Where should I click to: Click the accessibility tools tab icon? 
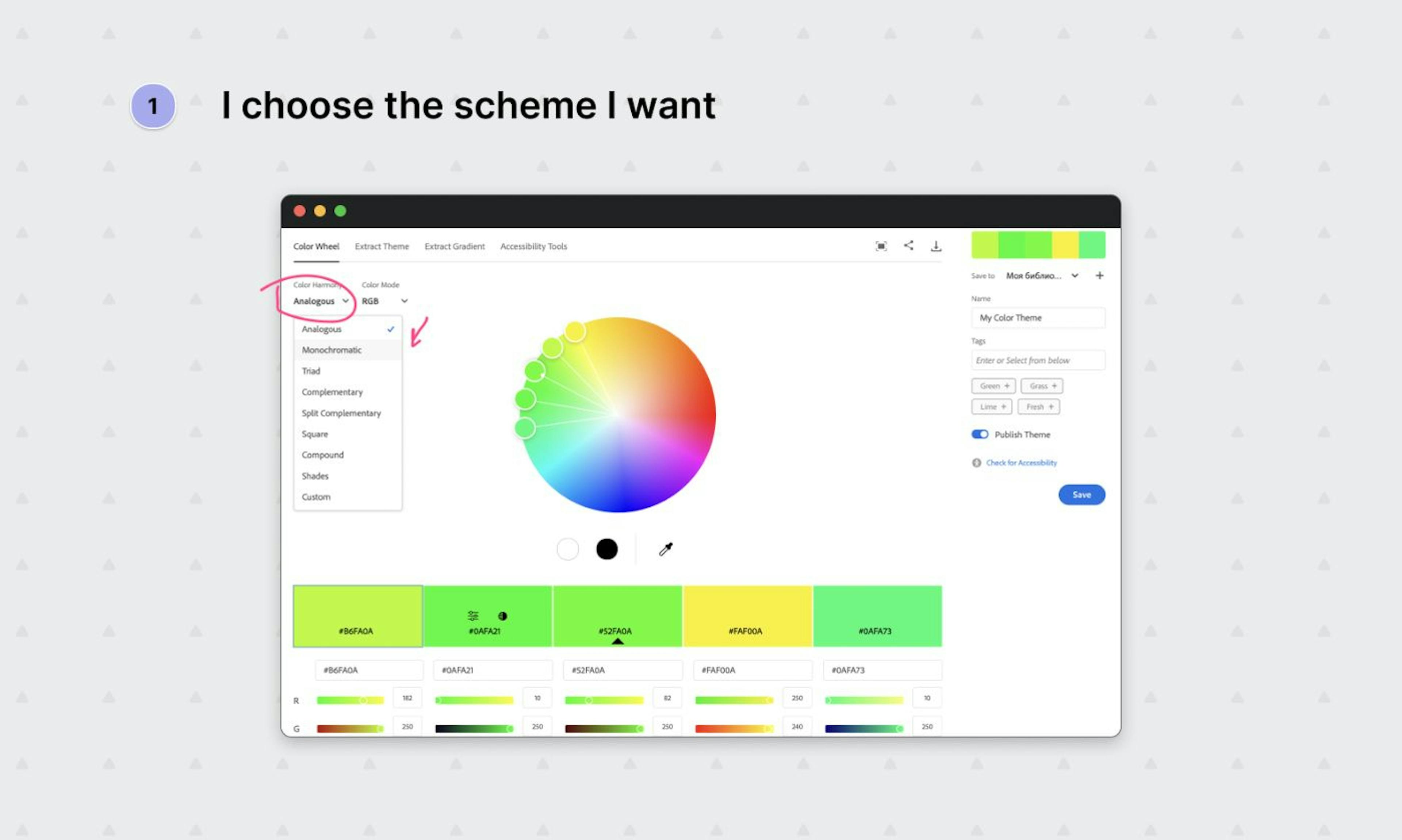pos(534,246)
